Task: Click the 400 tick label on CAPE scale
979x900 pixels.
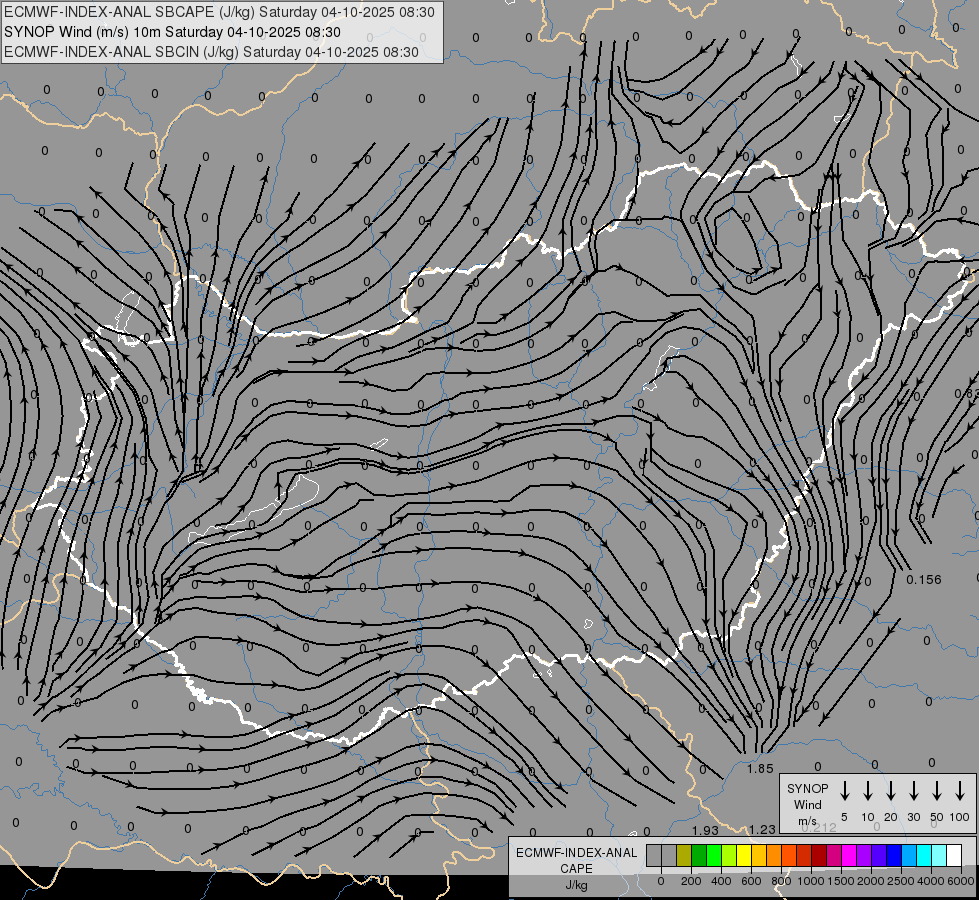Action: (721, 881)
